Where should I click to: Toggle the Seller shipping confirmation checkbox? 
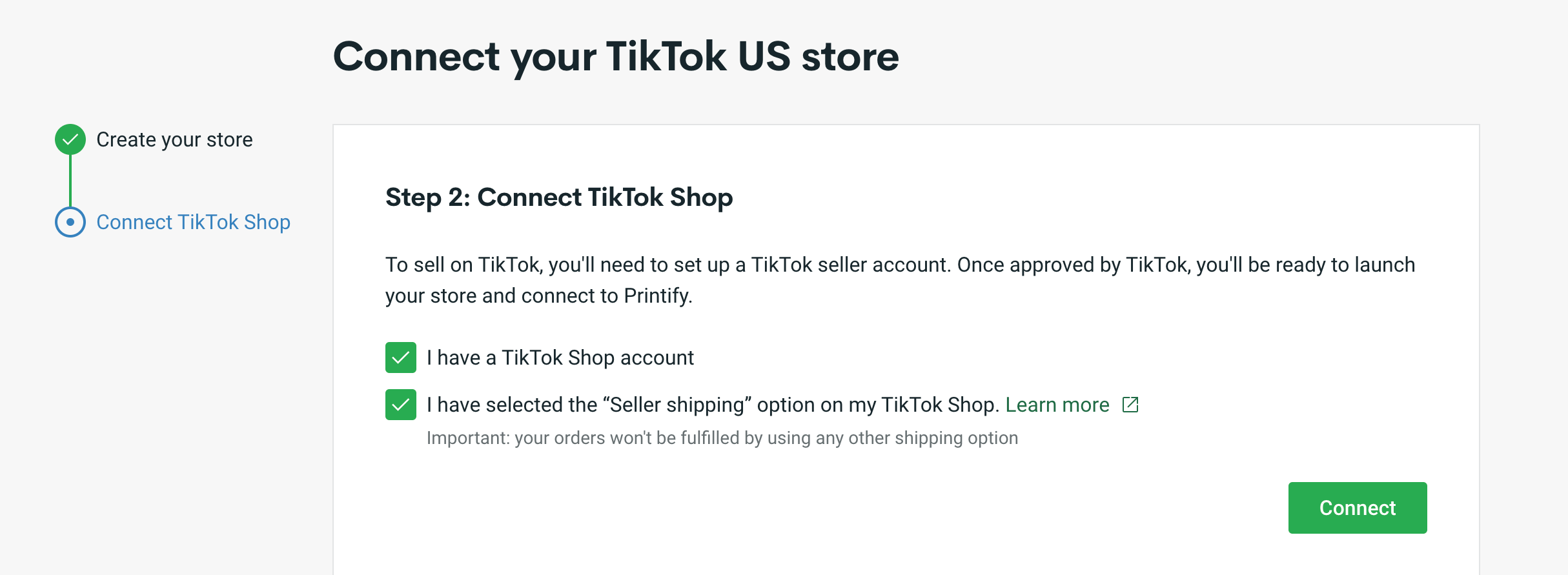401,405
